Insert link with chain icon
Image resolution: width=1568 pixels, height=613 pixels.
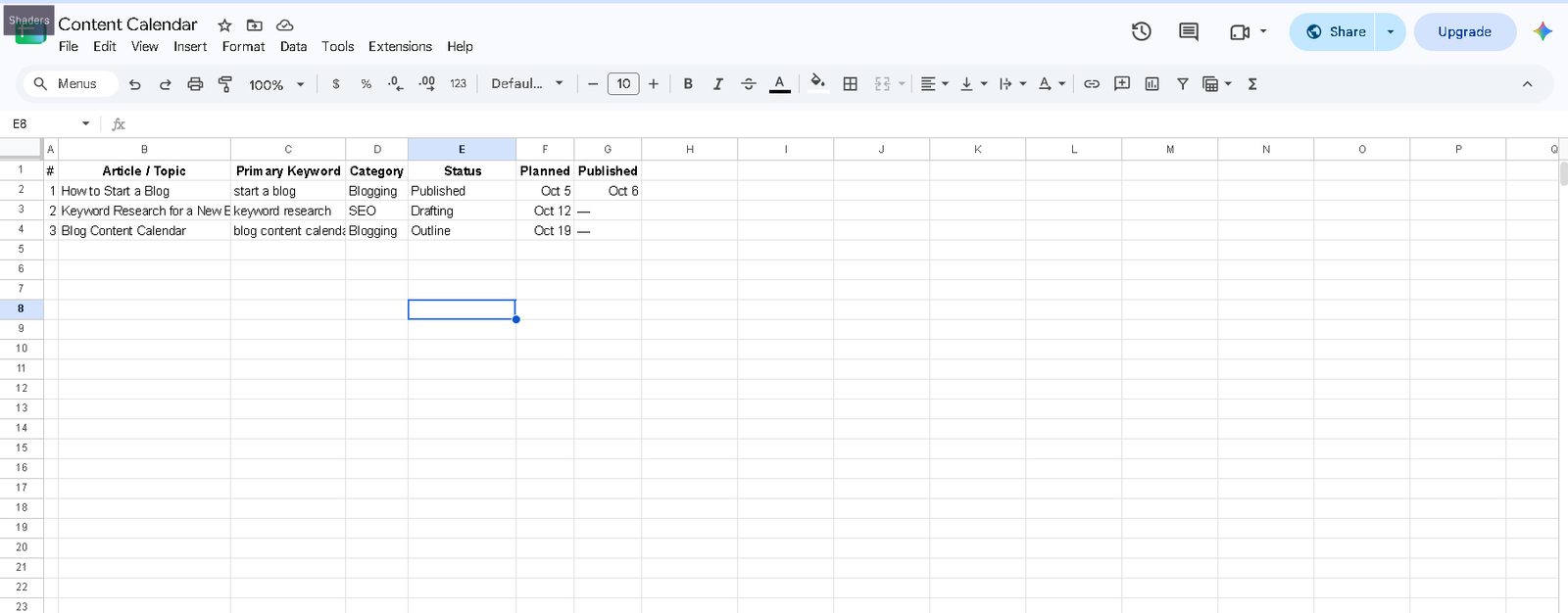click(1092, 84)
